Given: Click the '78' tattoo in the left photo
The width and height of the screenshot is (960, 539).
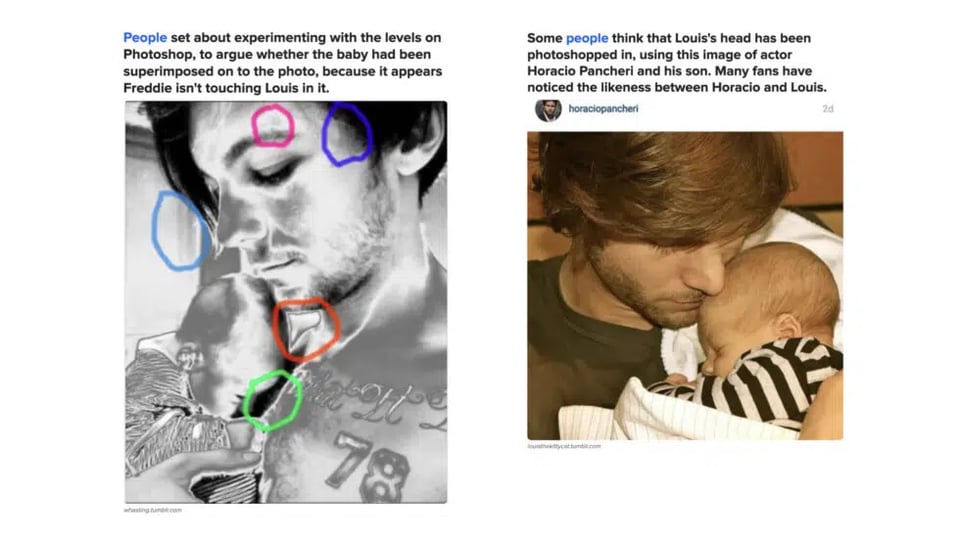Looking at the screenshot, I should [x=371, y=467].
